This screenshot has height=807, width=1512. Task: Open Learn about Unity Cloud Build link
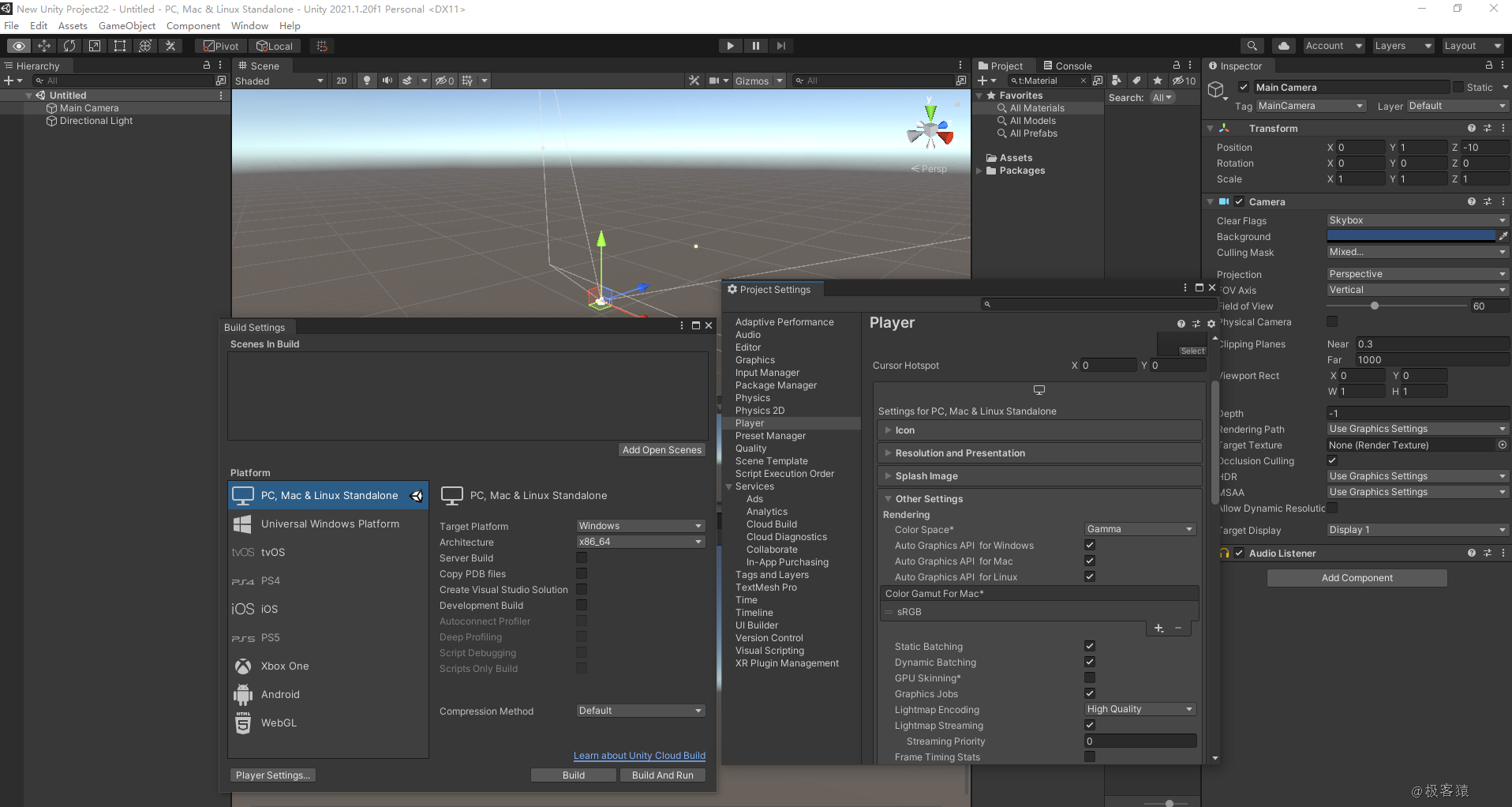pos(639,756)
